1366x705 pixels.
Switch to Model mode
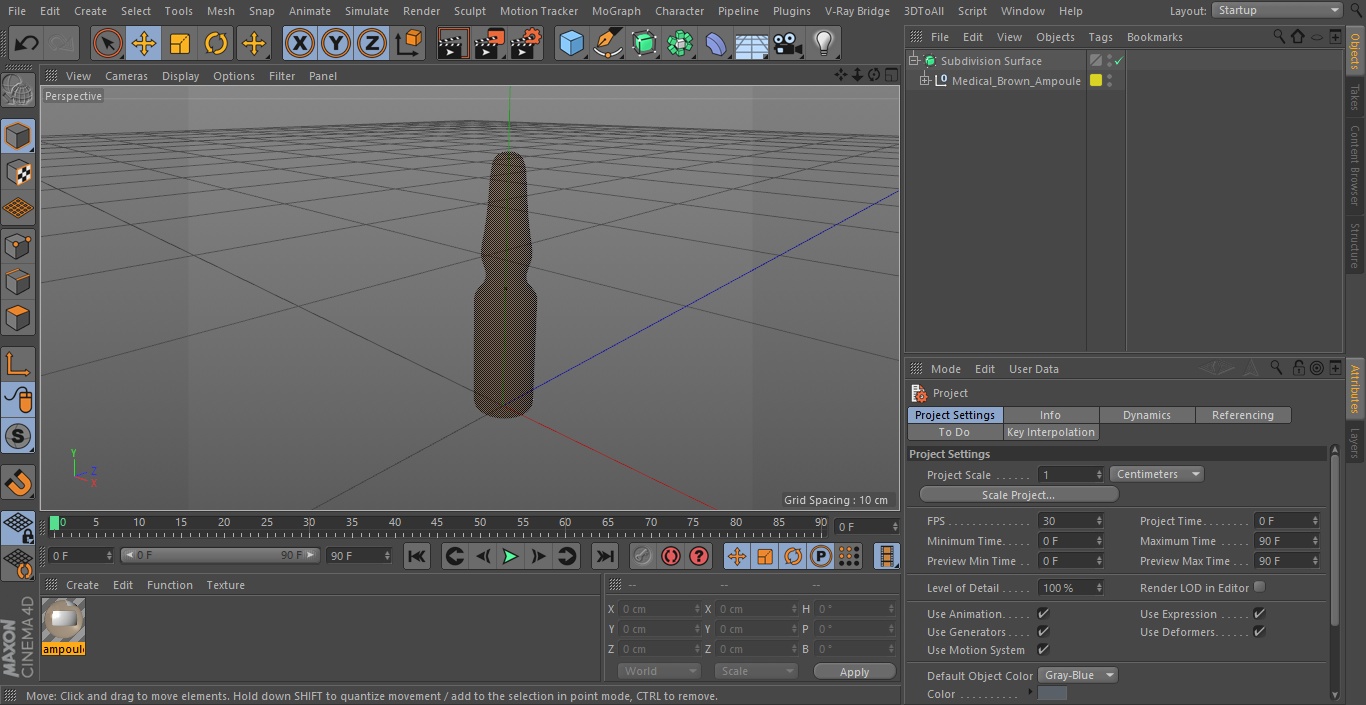pos(18,135)
